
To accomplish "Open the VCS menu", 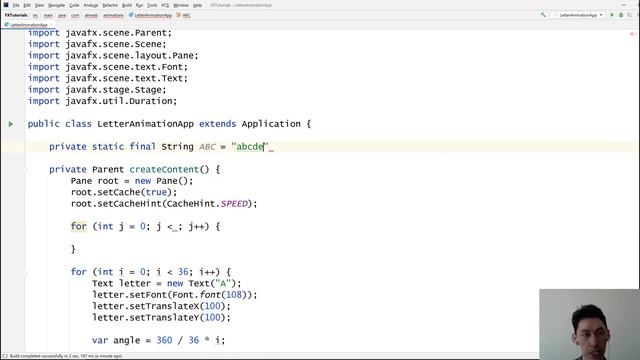I will [x=165, y=5].
